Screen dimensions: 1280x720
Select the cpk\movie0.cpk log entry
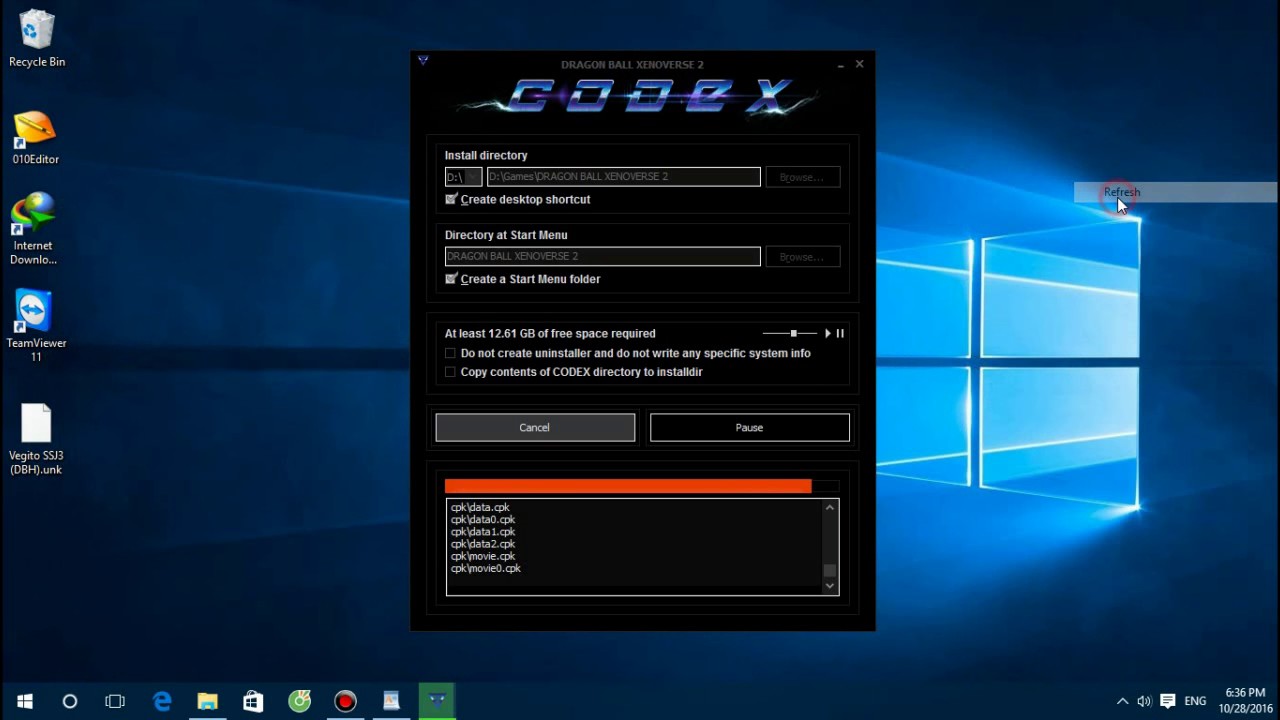[x=486, y=569]
